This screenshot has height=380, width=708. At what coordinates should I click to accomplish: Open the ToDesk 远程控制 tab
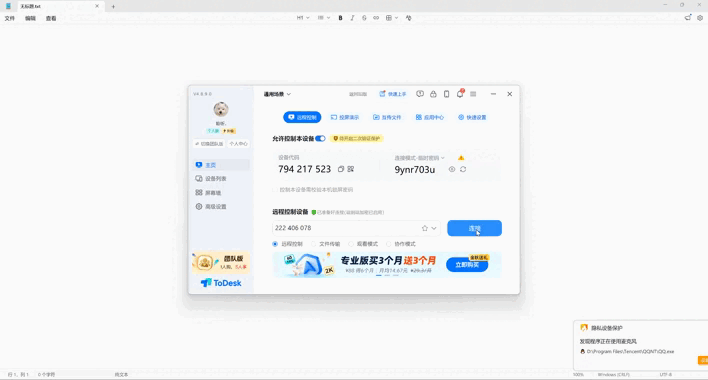coord(302,117)
